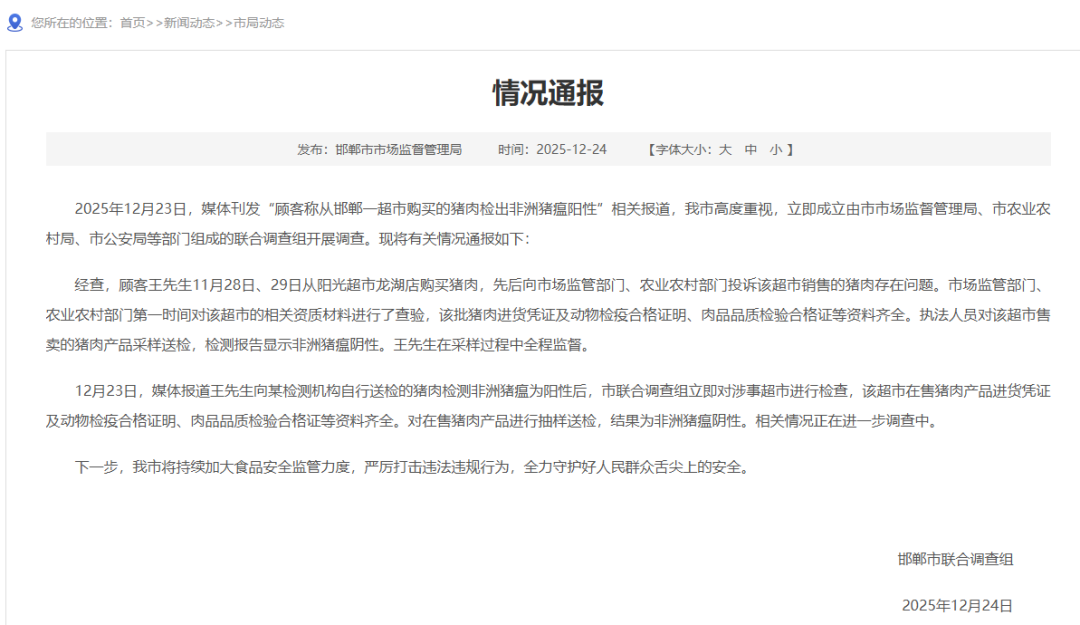Go to 首页 in the breadcrumb
This screenshot has width=1080, height=625.
pos(132,22)
